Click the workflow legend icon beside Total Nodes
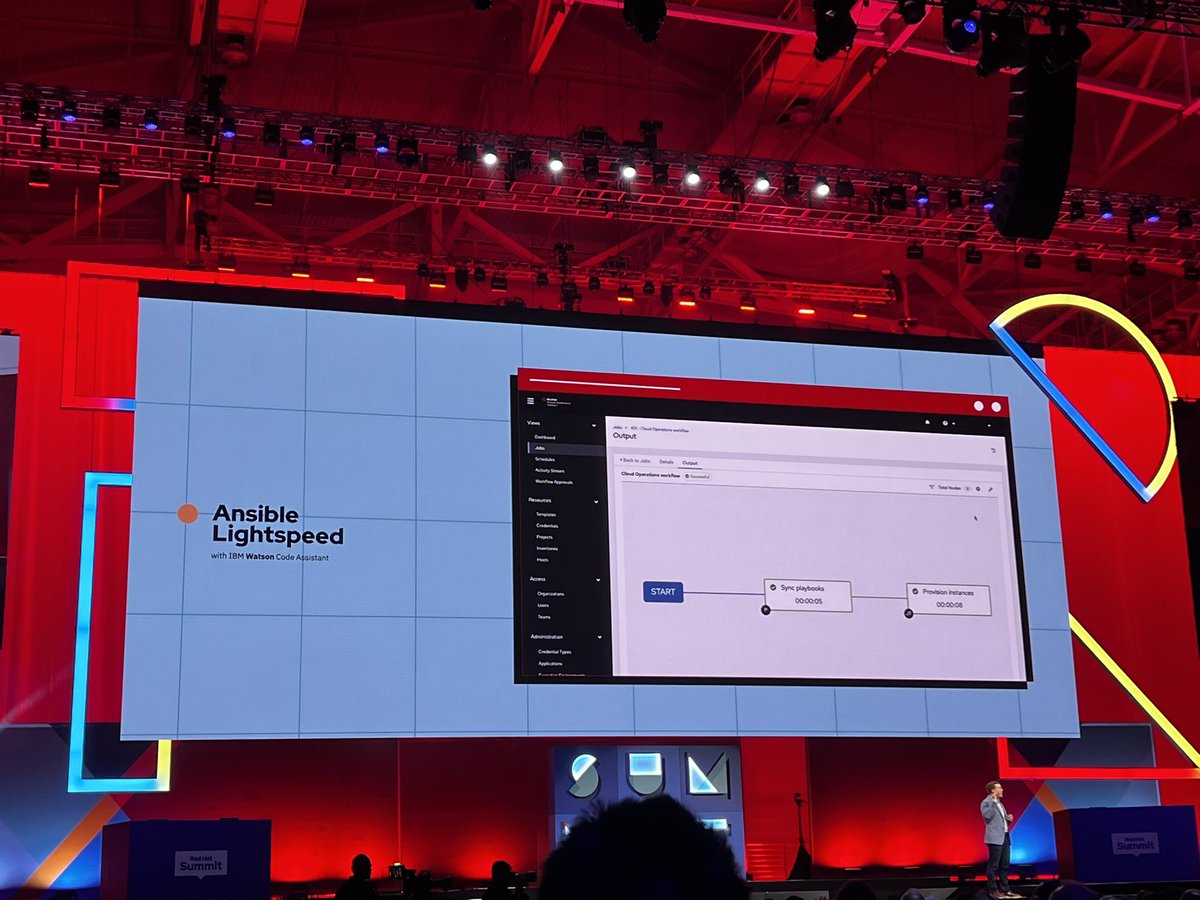The height and width of the screenshot is (900, 1200). coord(931,487)
